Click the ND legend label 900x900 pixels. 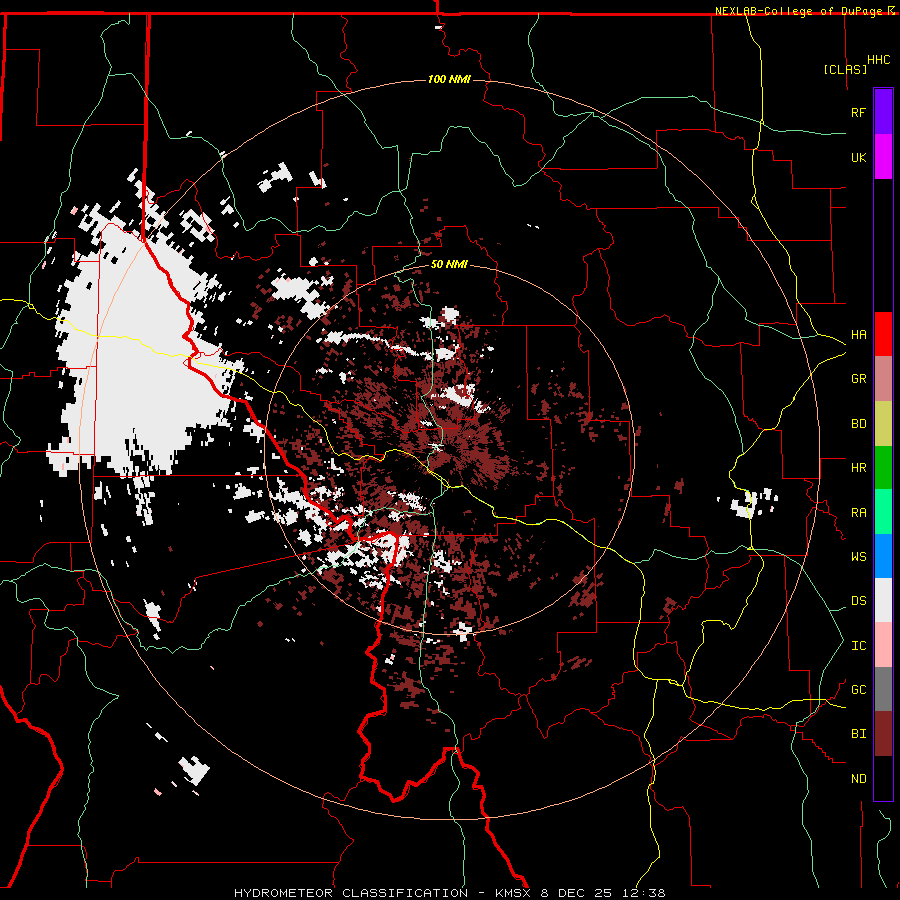858,779
